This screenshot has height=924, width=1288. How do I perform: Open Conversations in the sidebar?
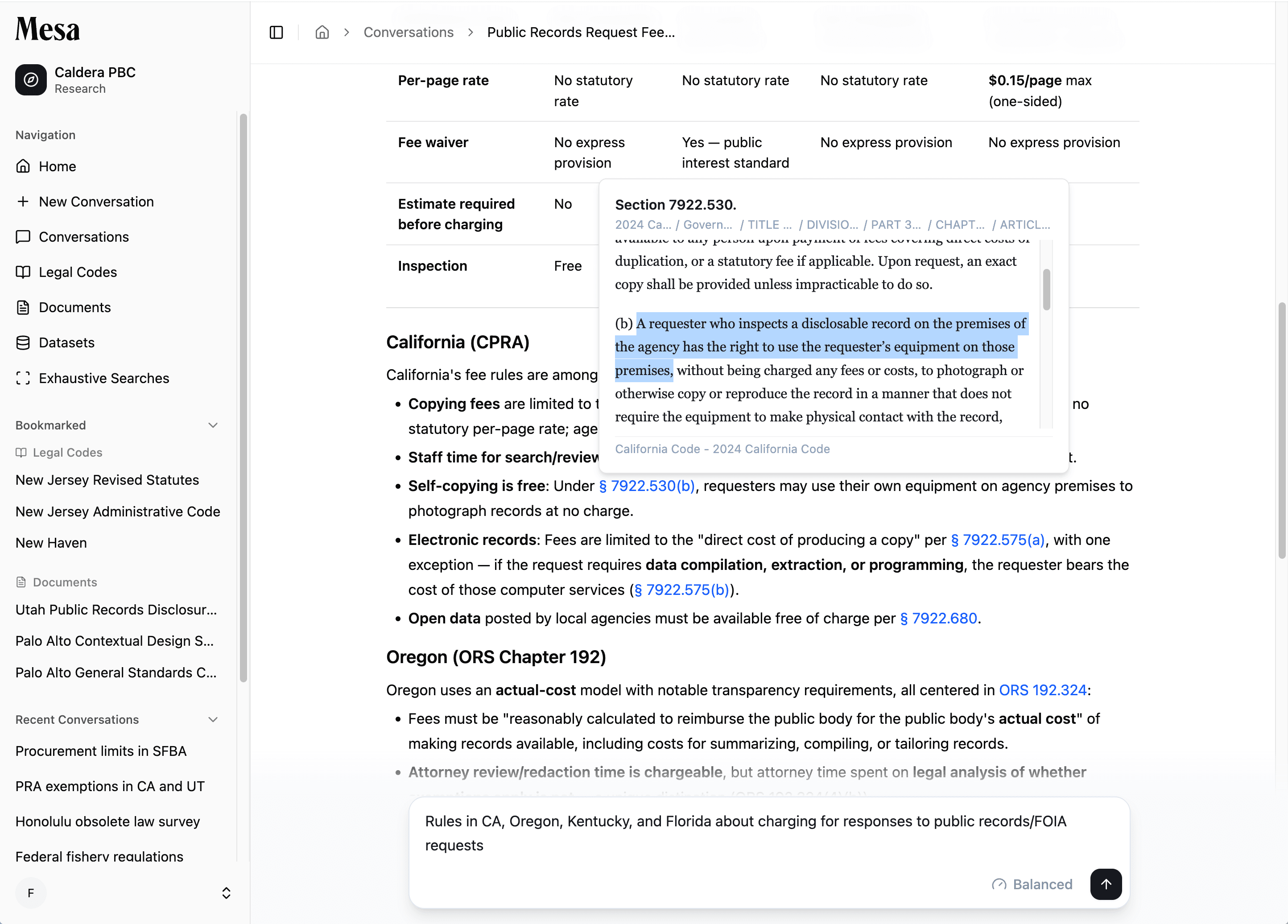[x=84, y=237]
